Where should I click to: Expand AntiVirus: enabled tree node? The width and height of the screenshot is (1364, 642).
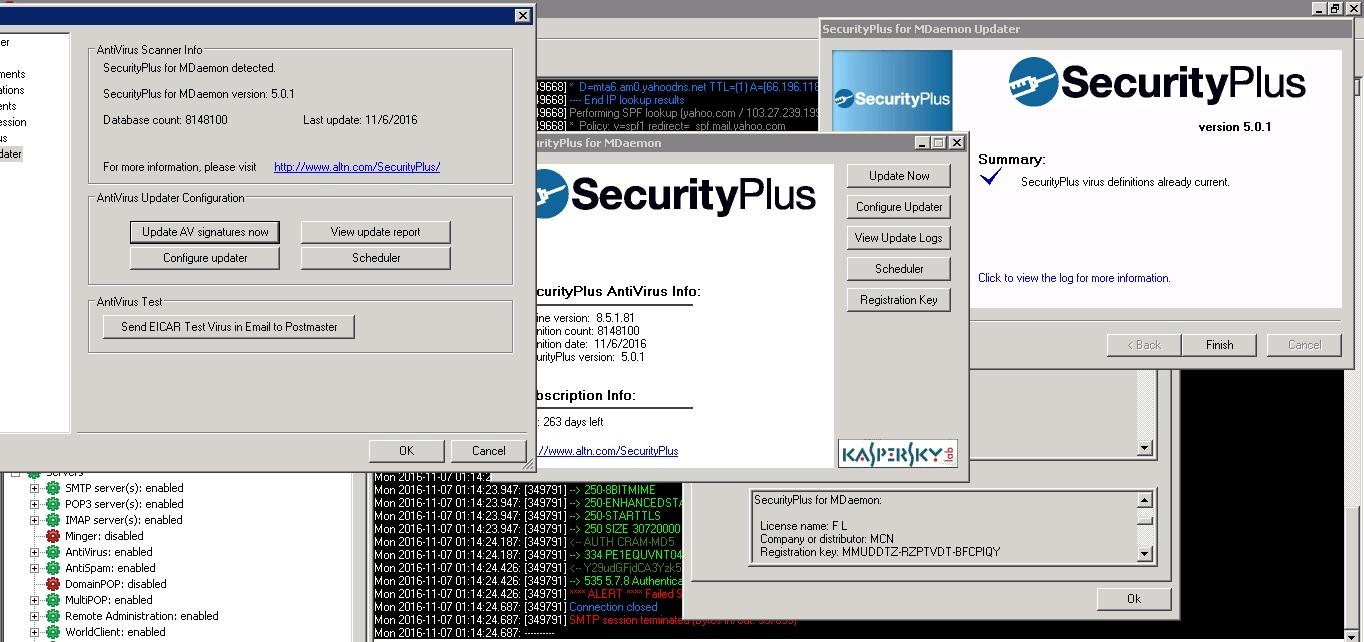pyautogui.click(x=35, y=552)
